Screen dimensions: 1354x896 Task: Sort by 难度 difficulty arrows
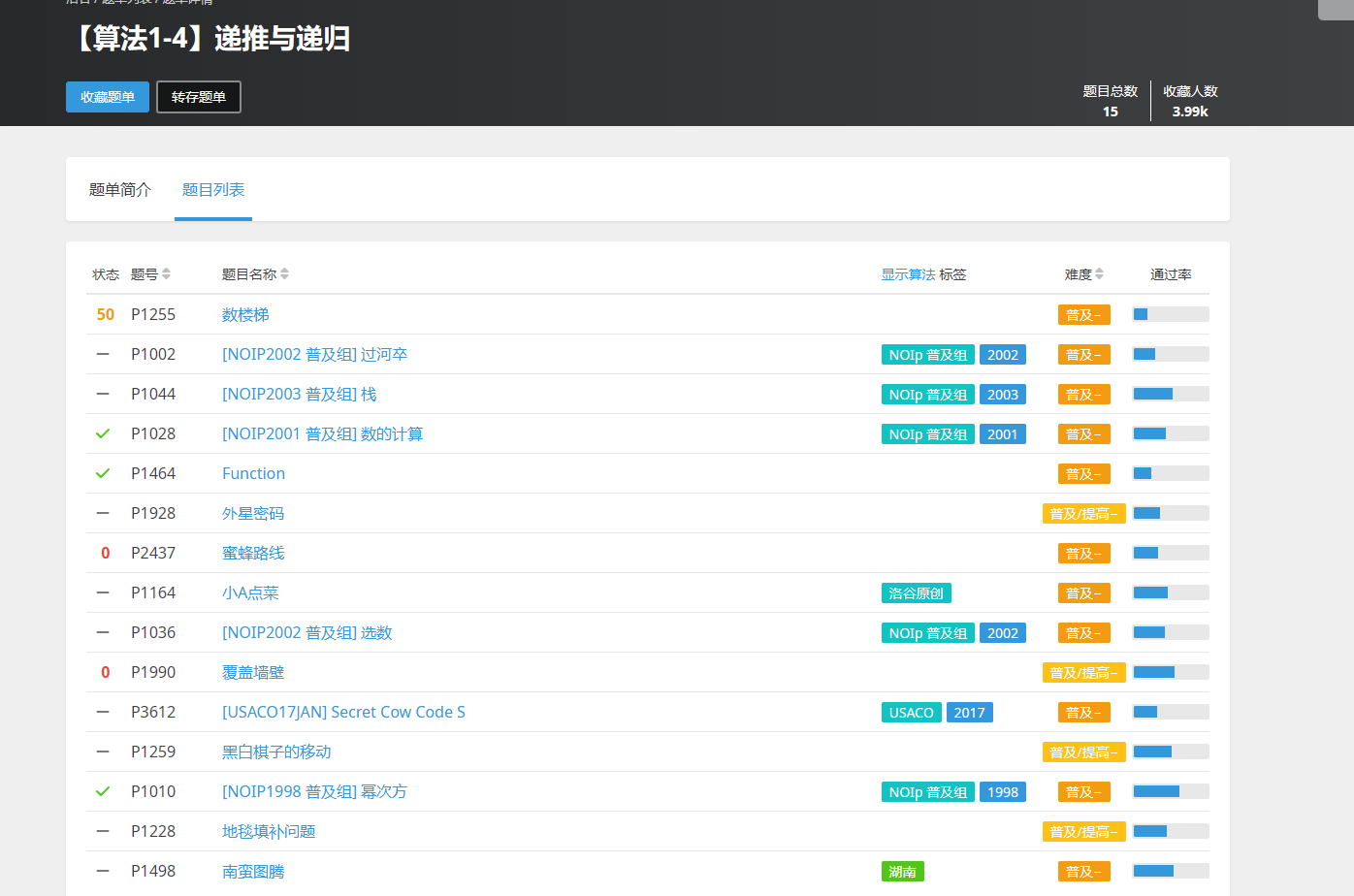pos(1099,274)
